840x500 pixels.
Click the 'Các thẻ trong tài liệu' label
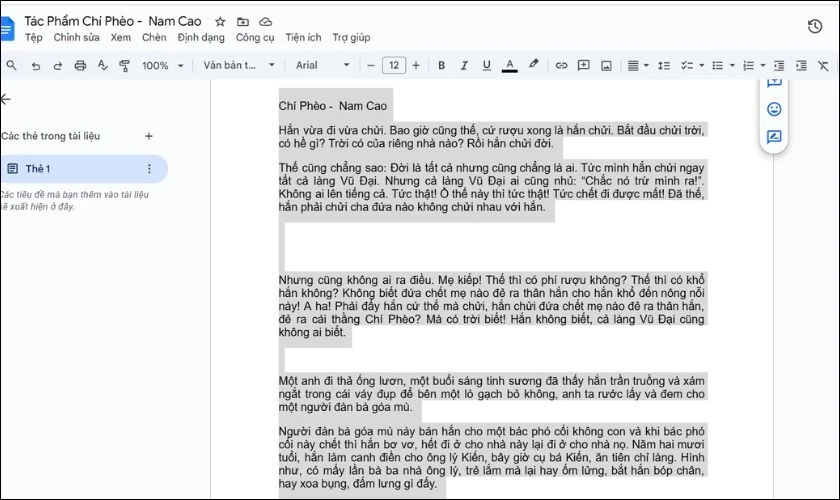[x=50, y=136]
